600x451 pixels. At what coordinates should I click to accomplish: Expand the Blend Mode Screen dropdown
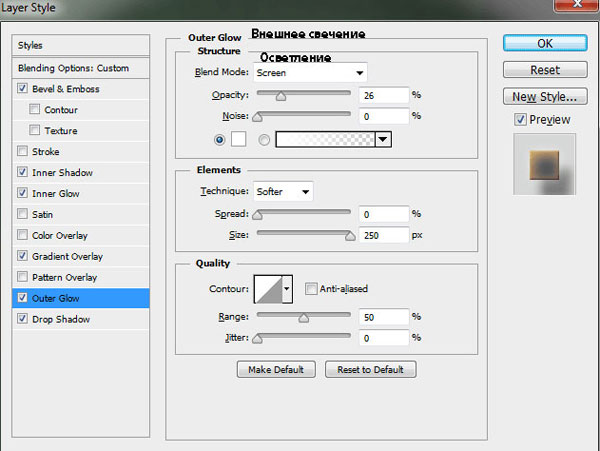pos(359,73)
